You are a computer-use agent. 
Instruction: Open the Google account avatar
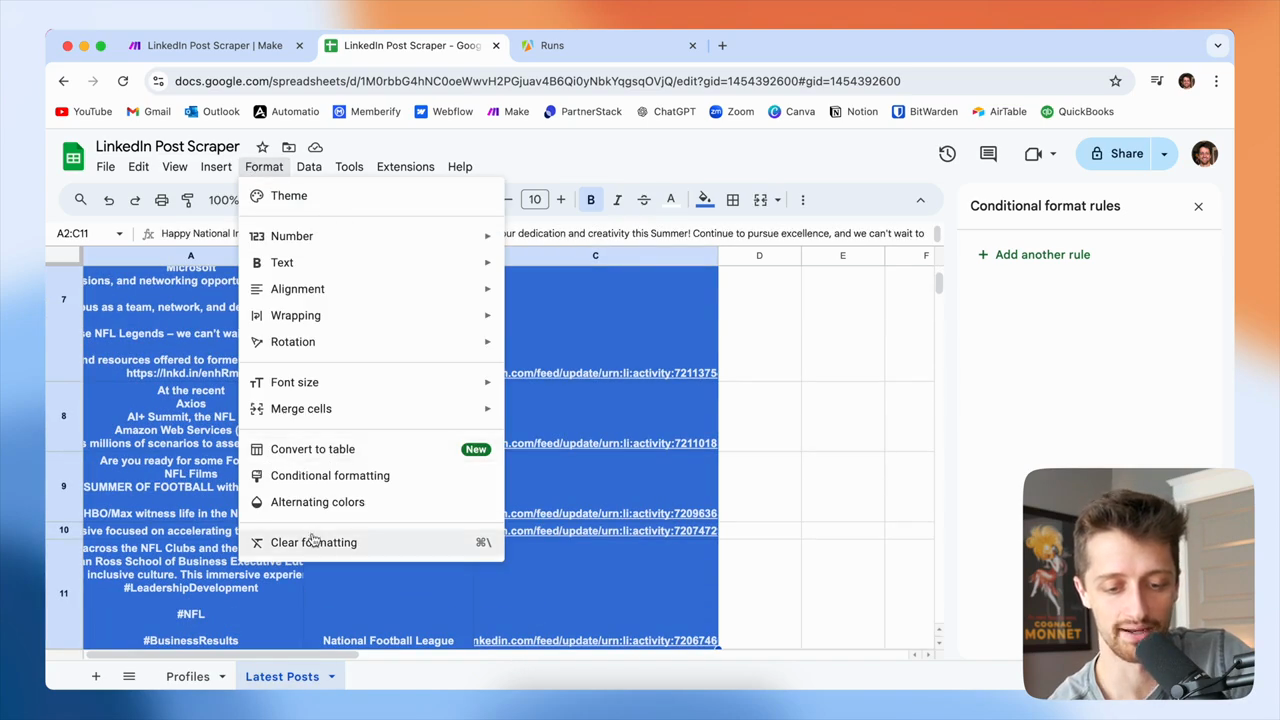(x=1205, y=154)
